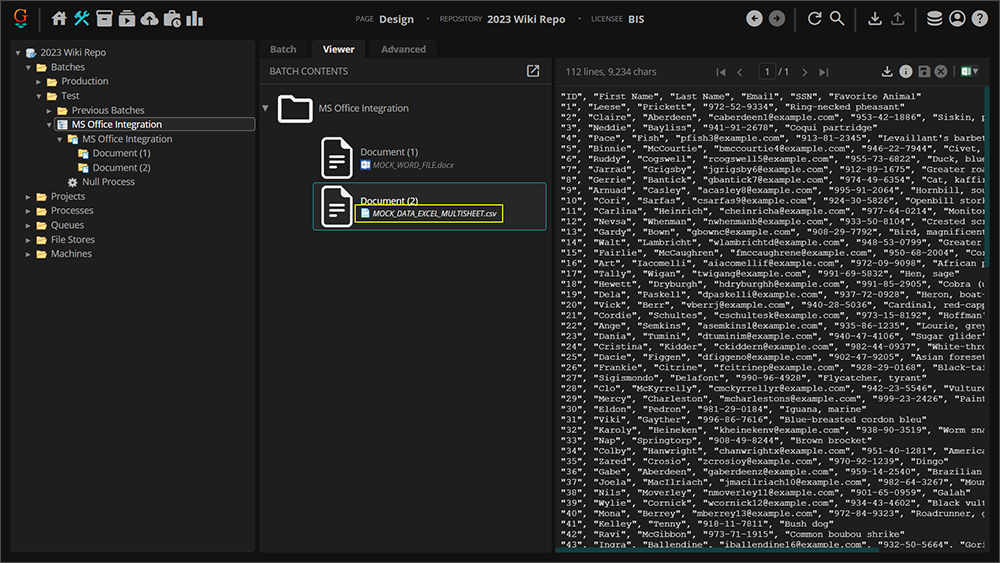The width and height of the screenshot is (1000, 563).
Task: Collapse the MS Office Integration batch folder
Action: tap(265, 108)
